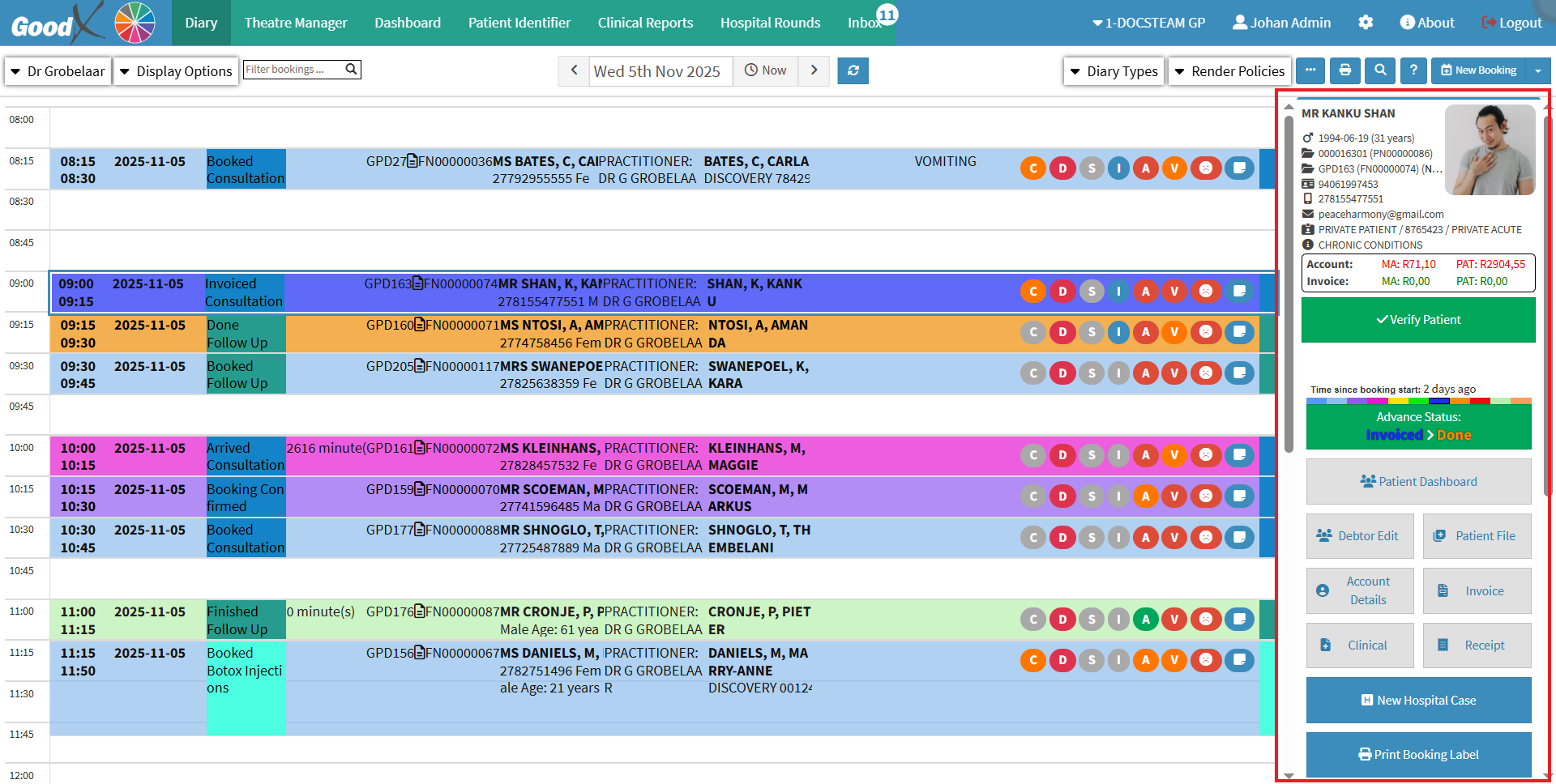Open the Display Options dropdown
This screenshot has height=784, width=1556.
click(176, 71)
